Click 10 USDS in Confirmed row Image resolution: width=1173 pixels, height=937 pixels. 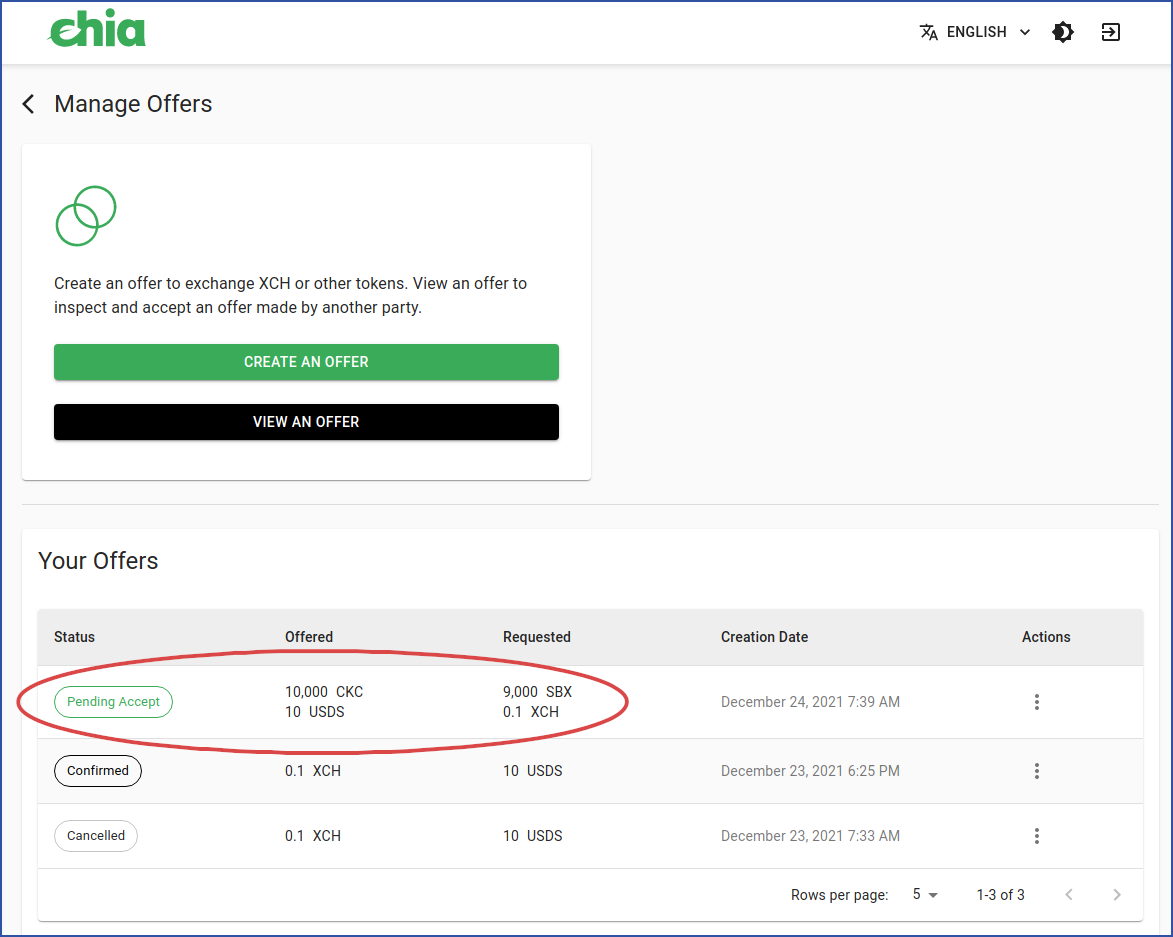(x=533, y=771)
